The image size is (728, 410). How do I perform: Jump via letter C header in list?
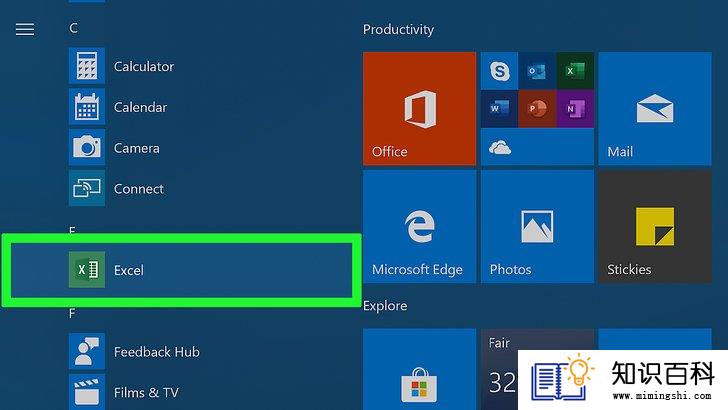coord(73,28)
